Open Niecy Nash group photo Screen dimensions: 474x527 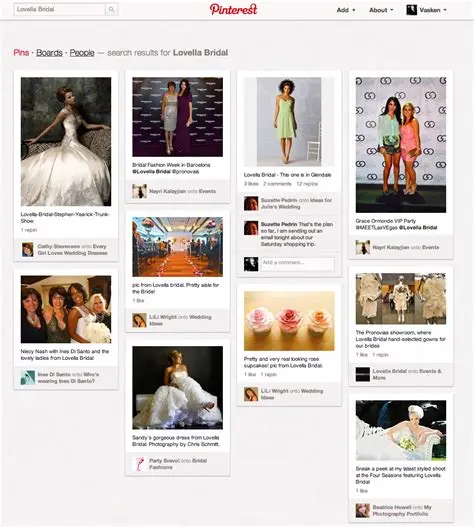click(x=66, y=309)
